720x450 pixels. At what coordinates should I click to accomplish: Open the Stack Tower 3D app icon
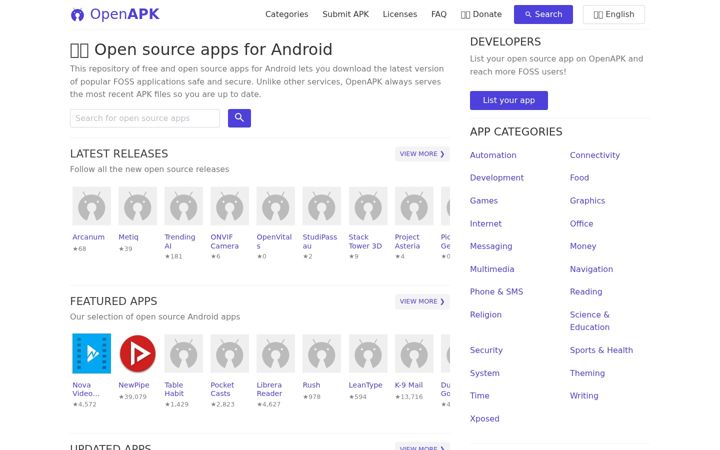pyautogui.click(x=368, y=206)
